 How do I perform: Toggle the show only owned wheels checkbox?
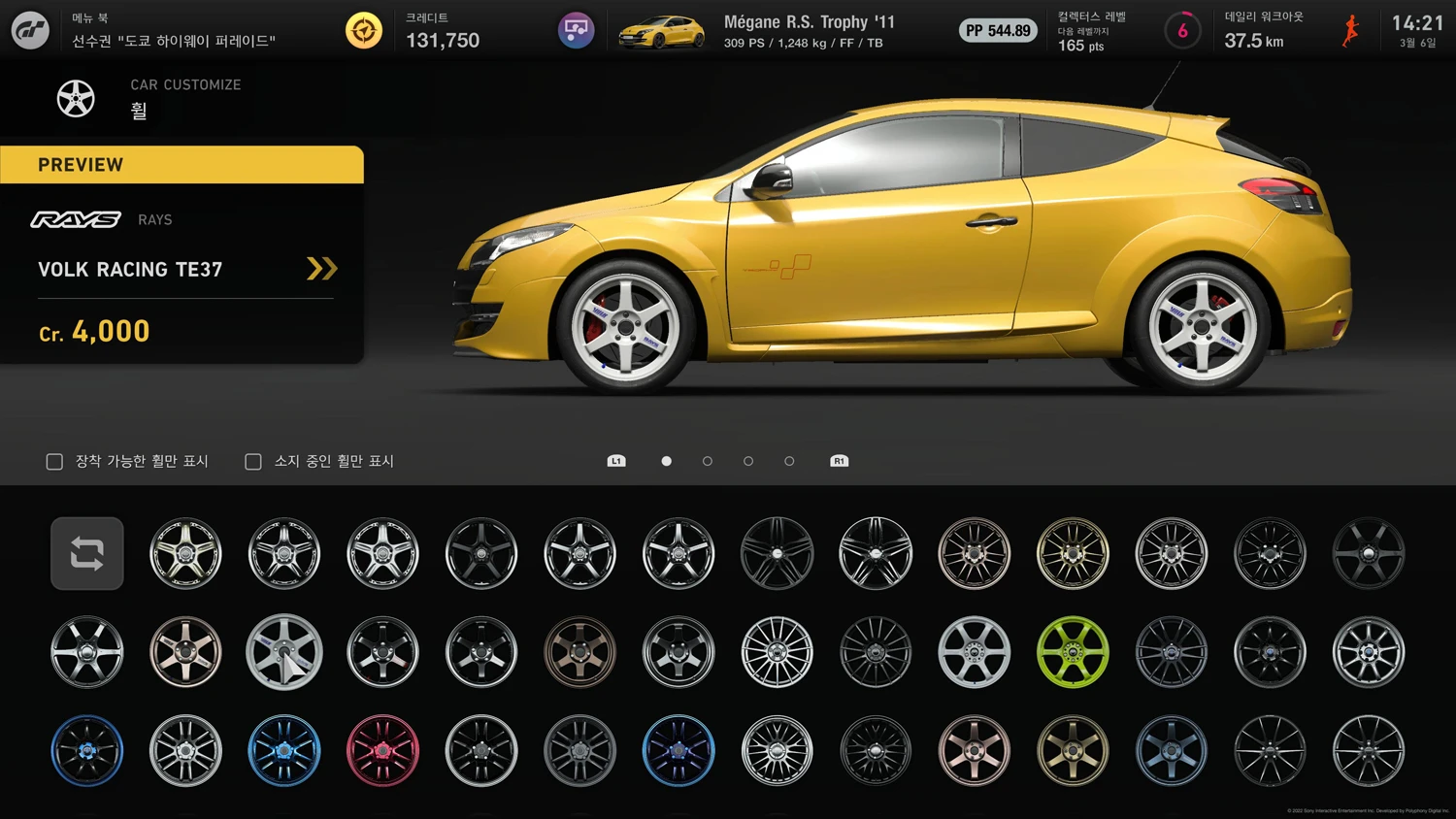coord(253,462)
